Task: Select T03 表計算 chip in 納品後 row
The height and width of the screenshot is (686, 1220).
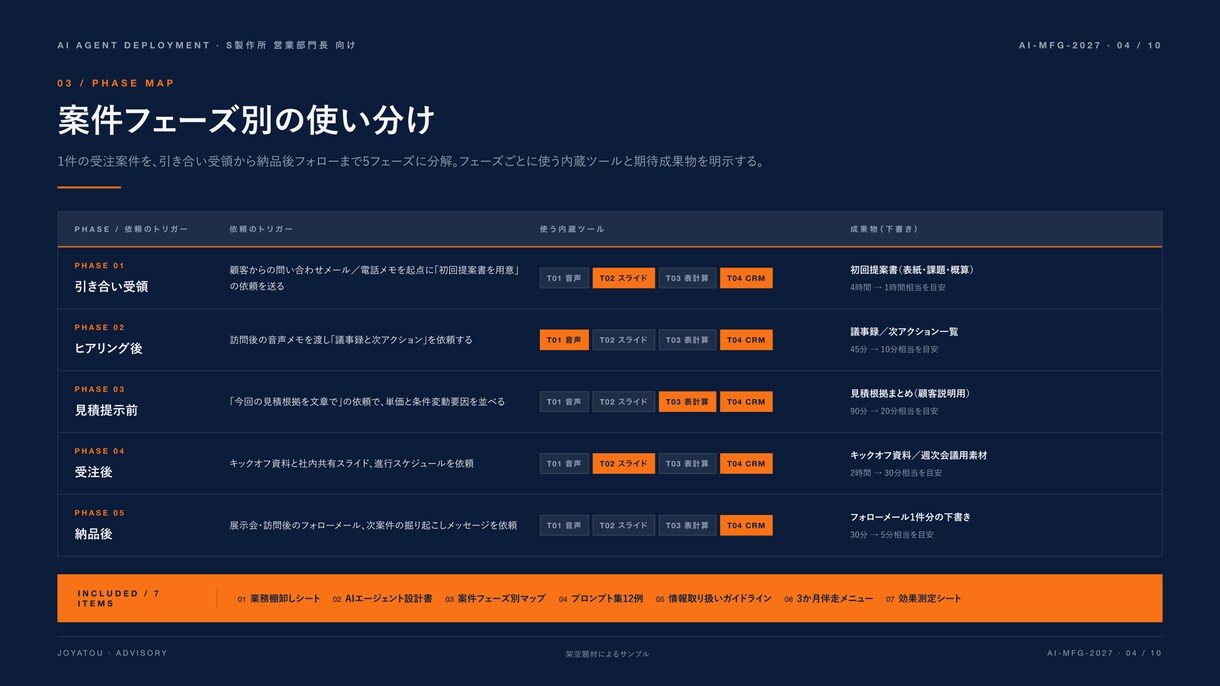Action: click(688, 526)
